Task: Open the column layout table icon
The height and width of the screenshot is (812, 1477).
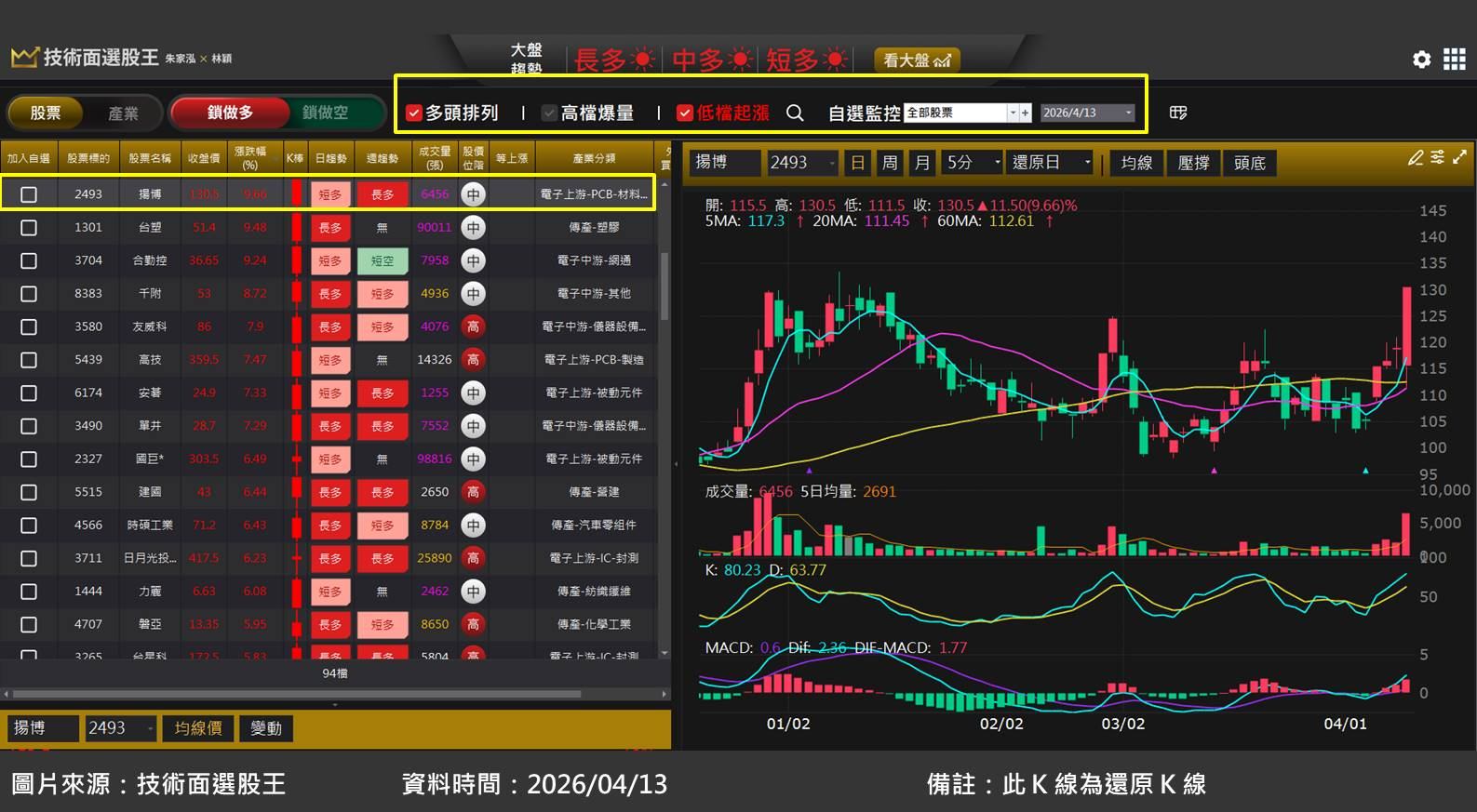Action: pyautogui.click(x=1178, y=113)
